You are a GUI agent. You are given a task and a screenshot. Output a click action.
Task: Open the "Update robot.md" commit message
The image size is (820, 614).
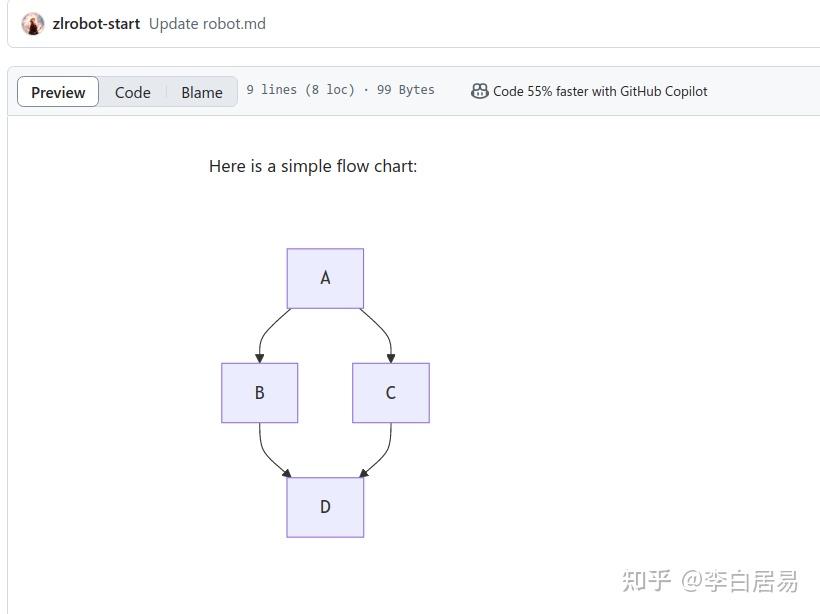click(x=207, y=23)
